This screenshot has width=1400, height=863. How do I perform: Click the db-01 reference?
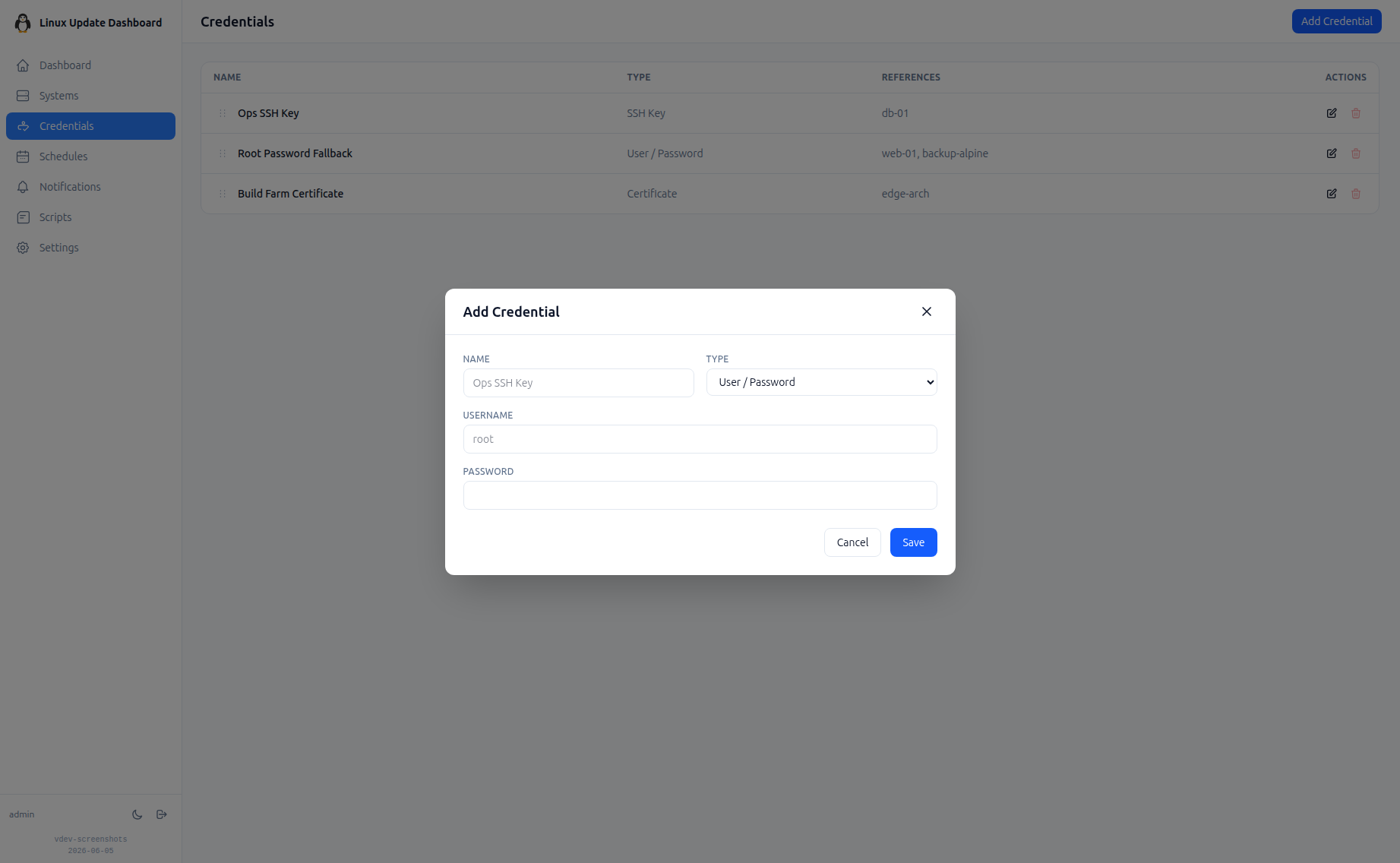[895, 113]
